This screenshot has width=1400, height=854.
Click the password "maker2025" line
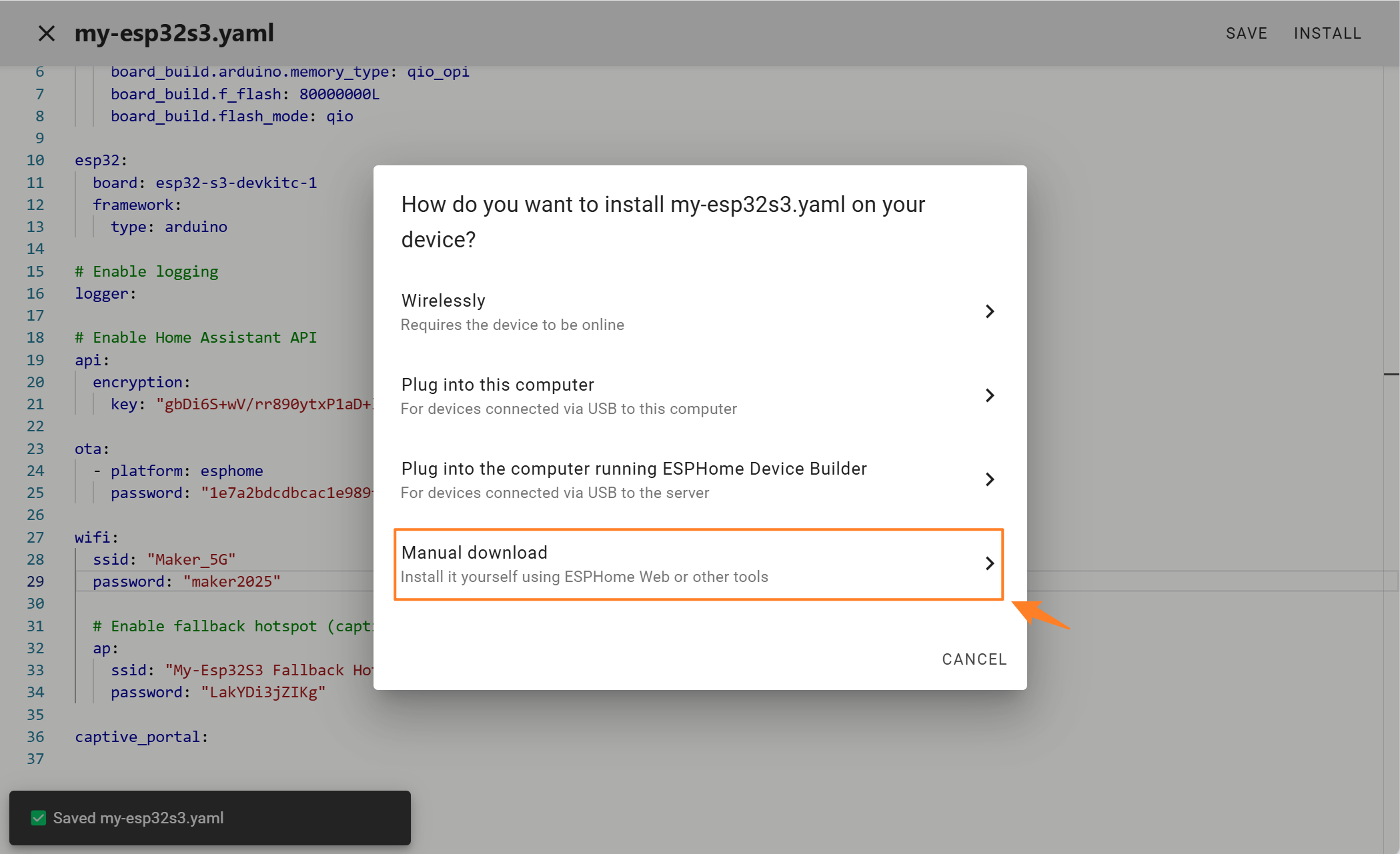coord(187,581)
